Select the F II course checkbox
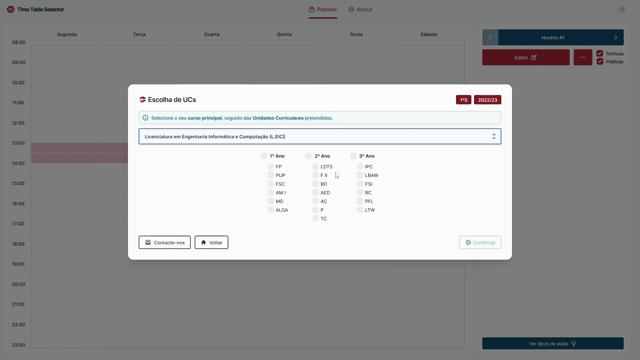This screenshot has height=360, width=640. coord(315,175)
